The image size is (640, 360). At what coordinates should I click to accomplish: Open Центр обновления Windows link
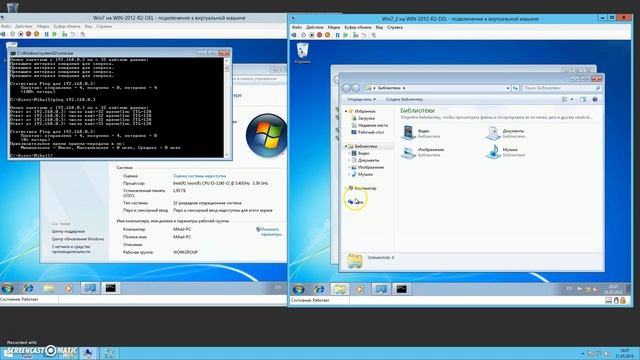(78, 239)
